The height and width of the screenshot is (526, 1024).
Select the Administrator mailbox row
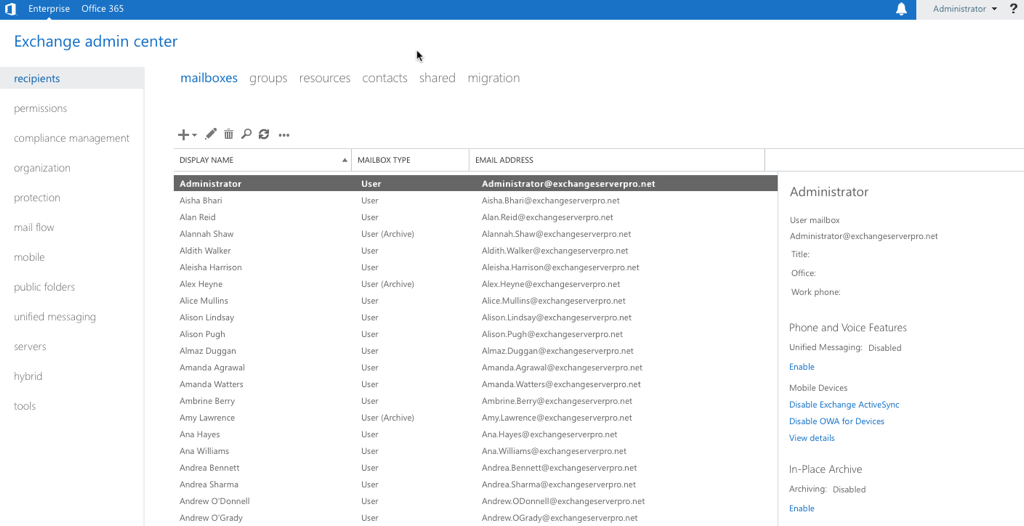pos(475,184)
